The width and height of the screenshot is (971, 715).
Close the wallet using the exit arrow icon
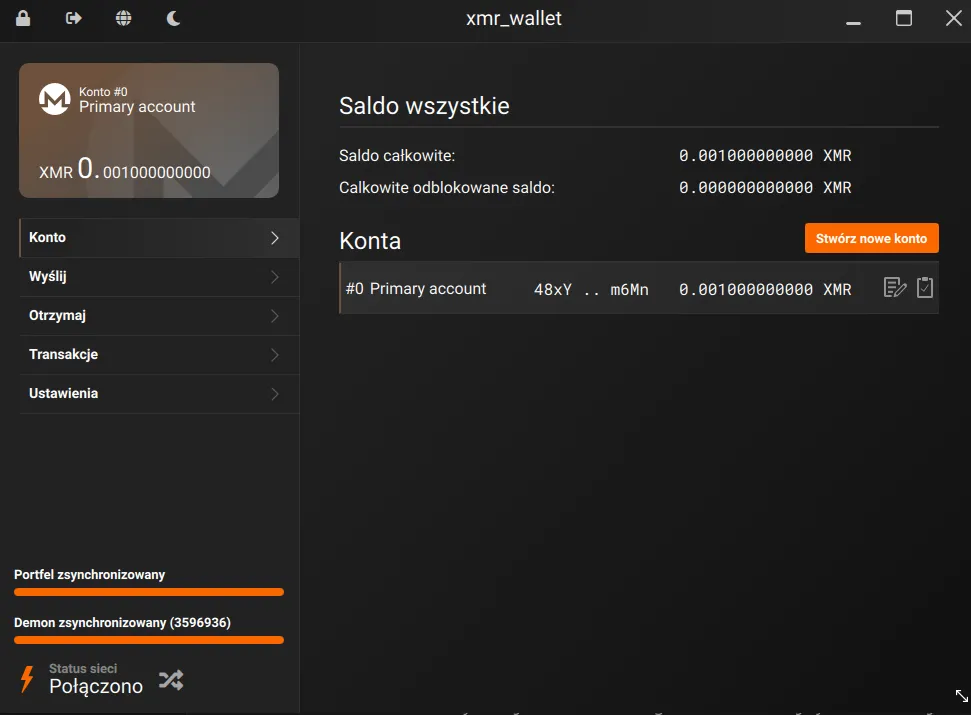[74, 18]
